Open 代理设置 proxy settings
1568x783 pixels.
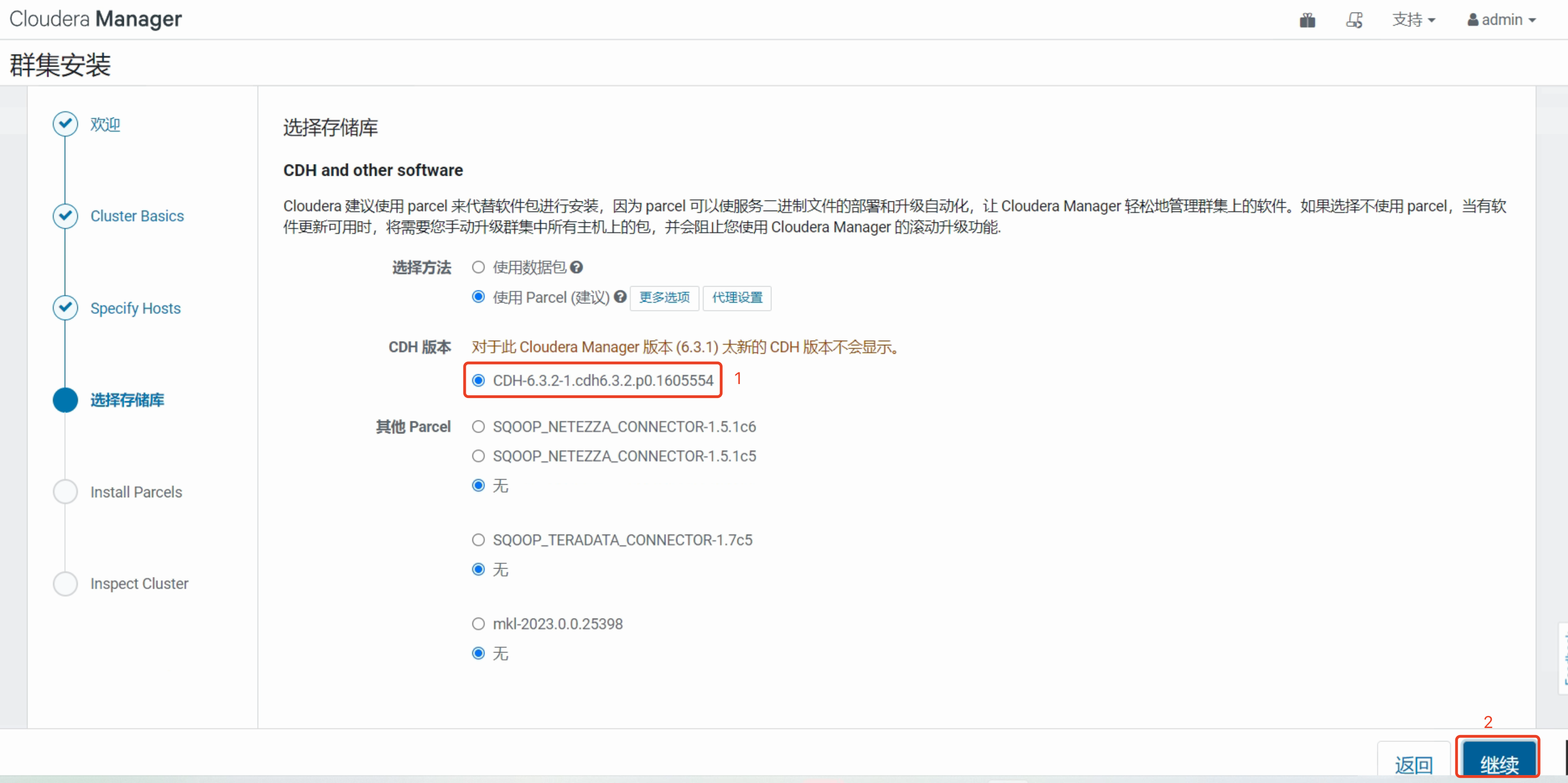point(736,298)
